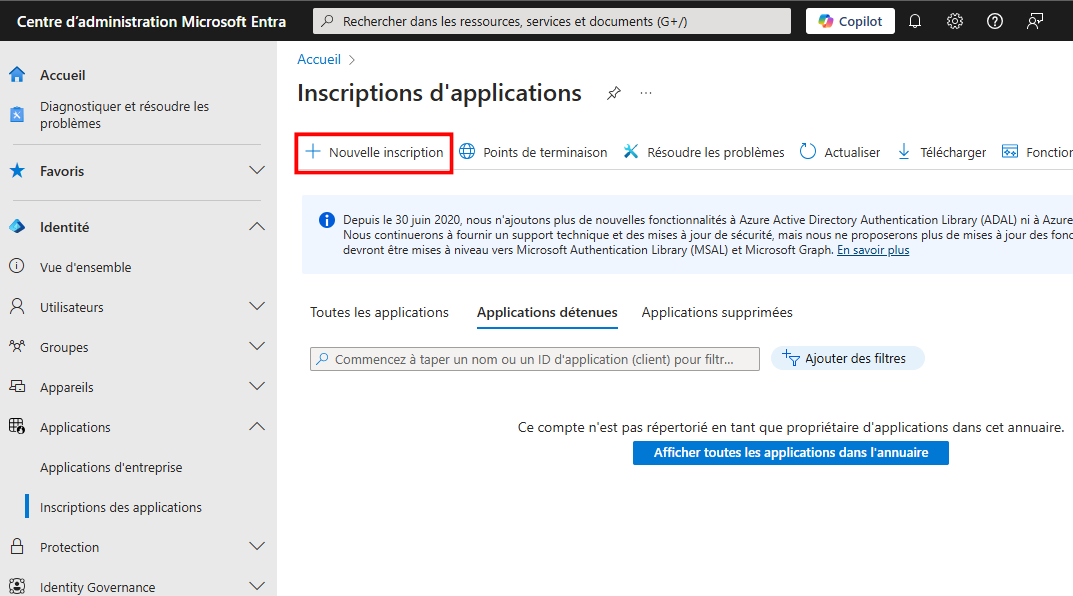
Task: Expand the Groupes chevron
Action: pyautogui.click(x=257, y=347)
